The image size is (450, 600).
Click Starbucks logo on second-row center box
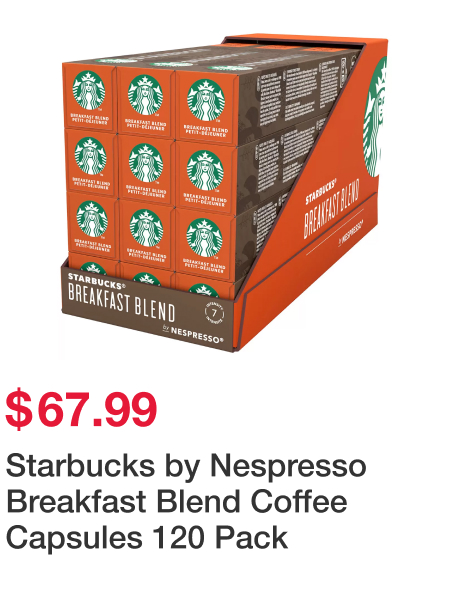point(146,163)
